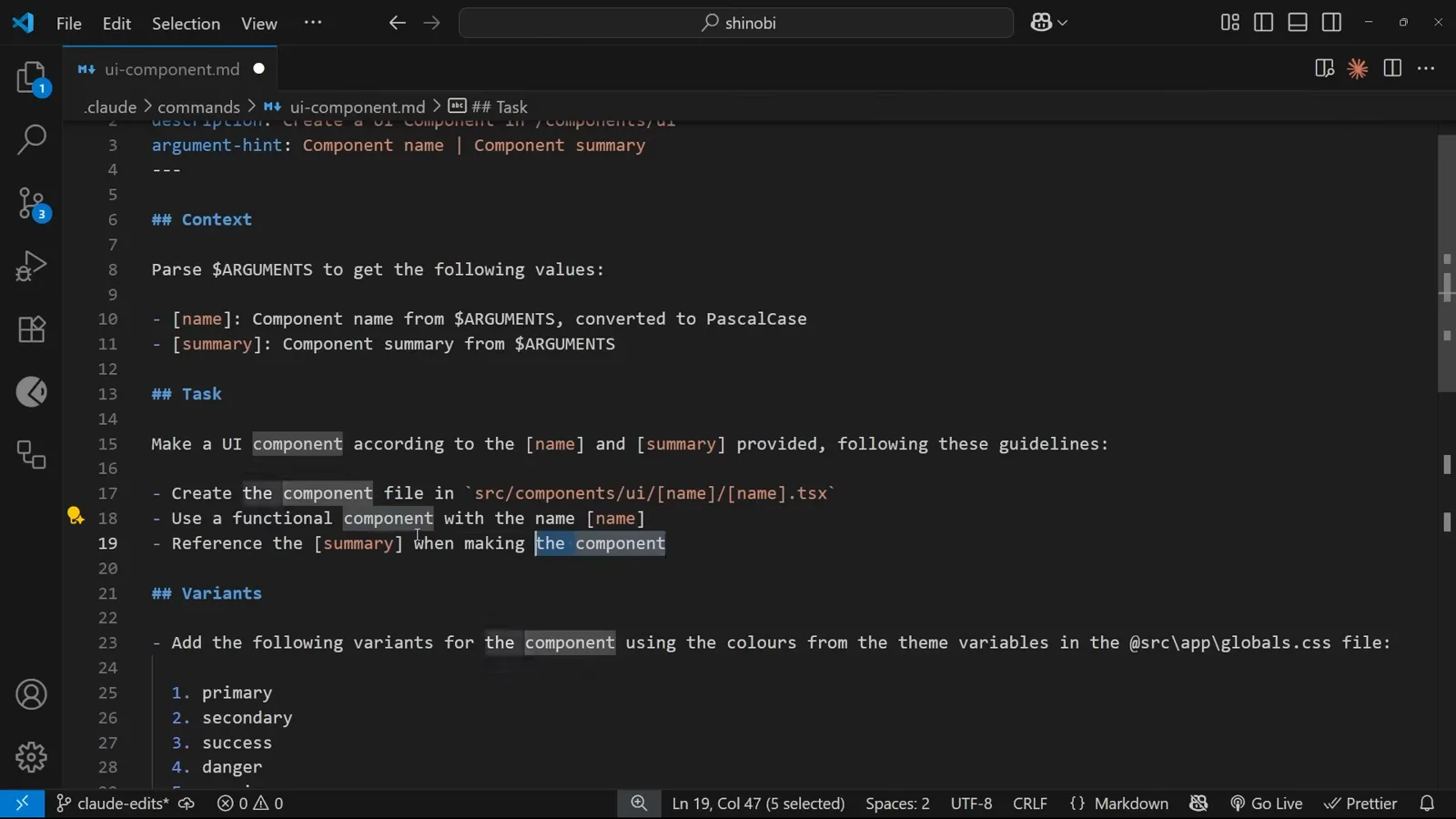This screenshot has height=819, width=1456.
Task: Click '2. secondary' list line
Action: [232, 718]
